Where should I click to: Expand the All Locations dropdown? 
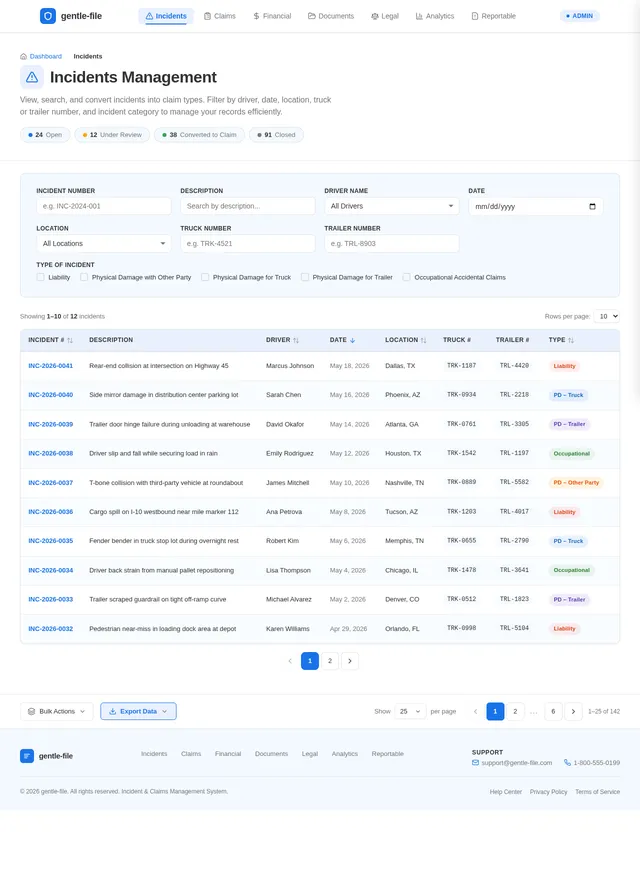104,243
